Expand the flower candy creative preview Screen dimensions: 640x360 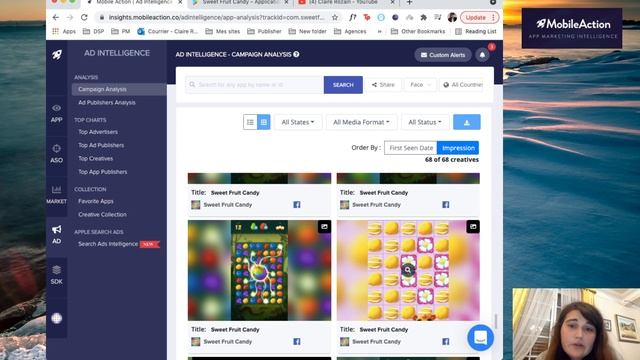(x=473, y=227)
